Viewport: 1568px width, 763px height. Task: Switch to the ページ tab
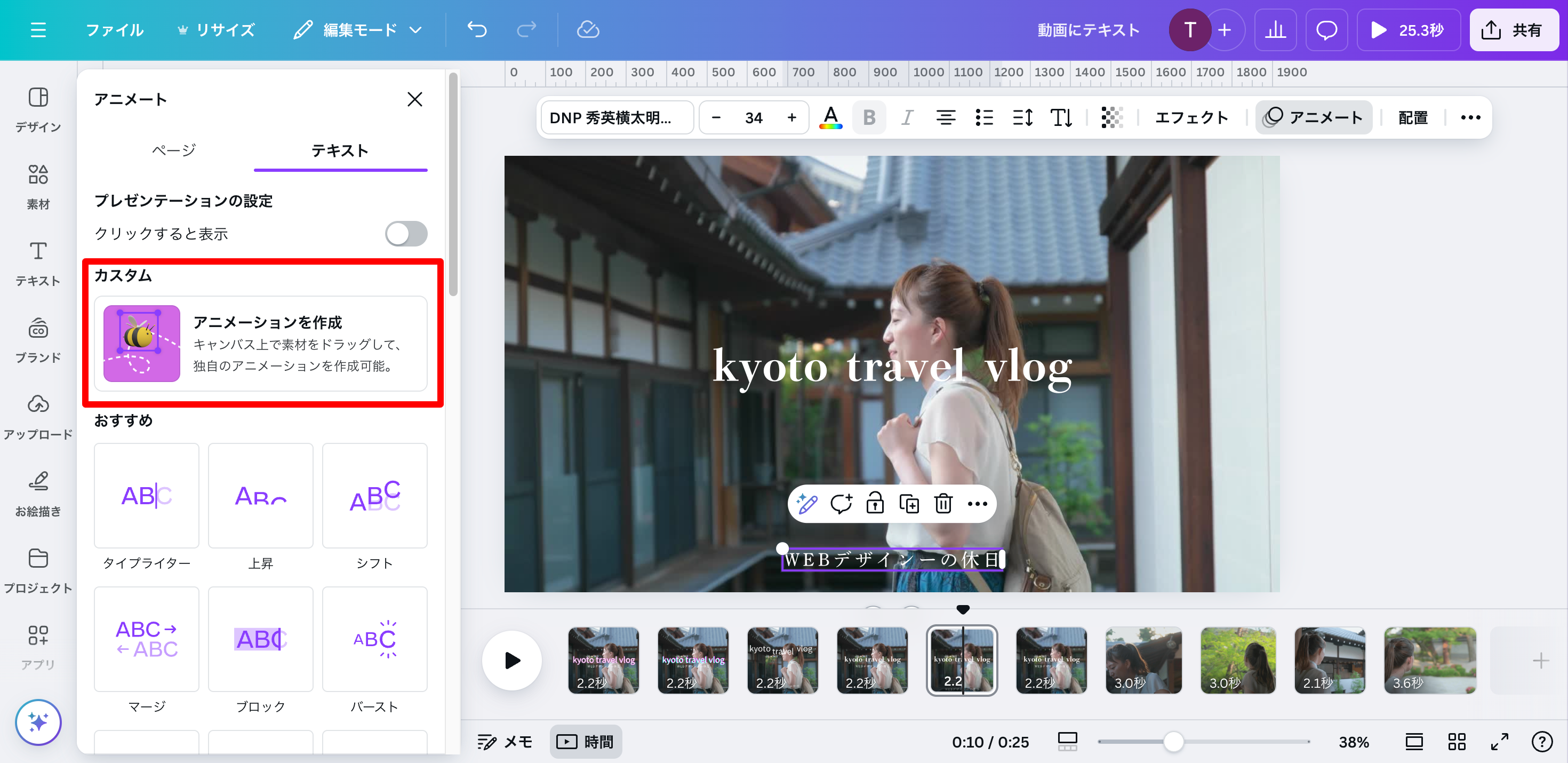pos(174,150)
